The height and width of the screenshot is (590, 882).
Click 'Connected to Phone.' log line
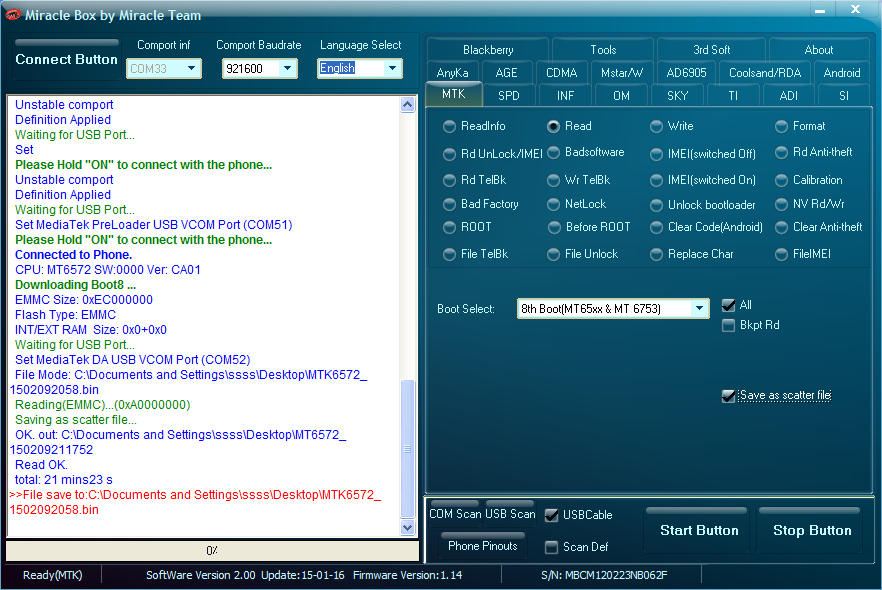(x=73, y=255)
